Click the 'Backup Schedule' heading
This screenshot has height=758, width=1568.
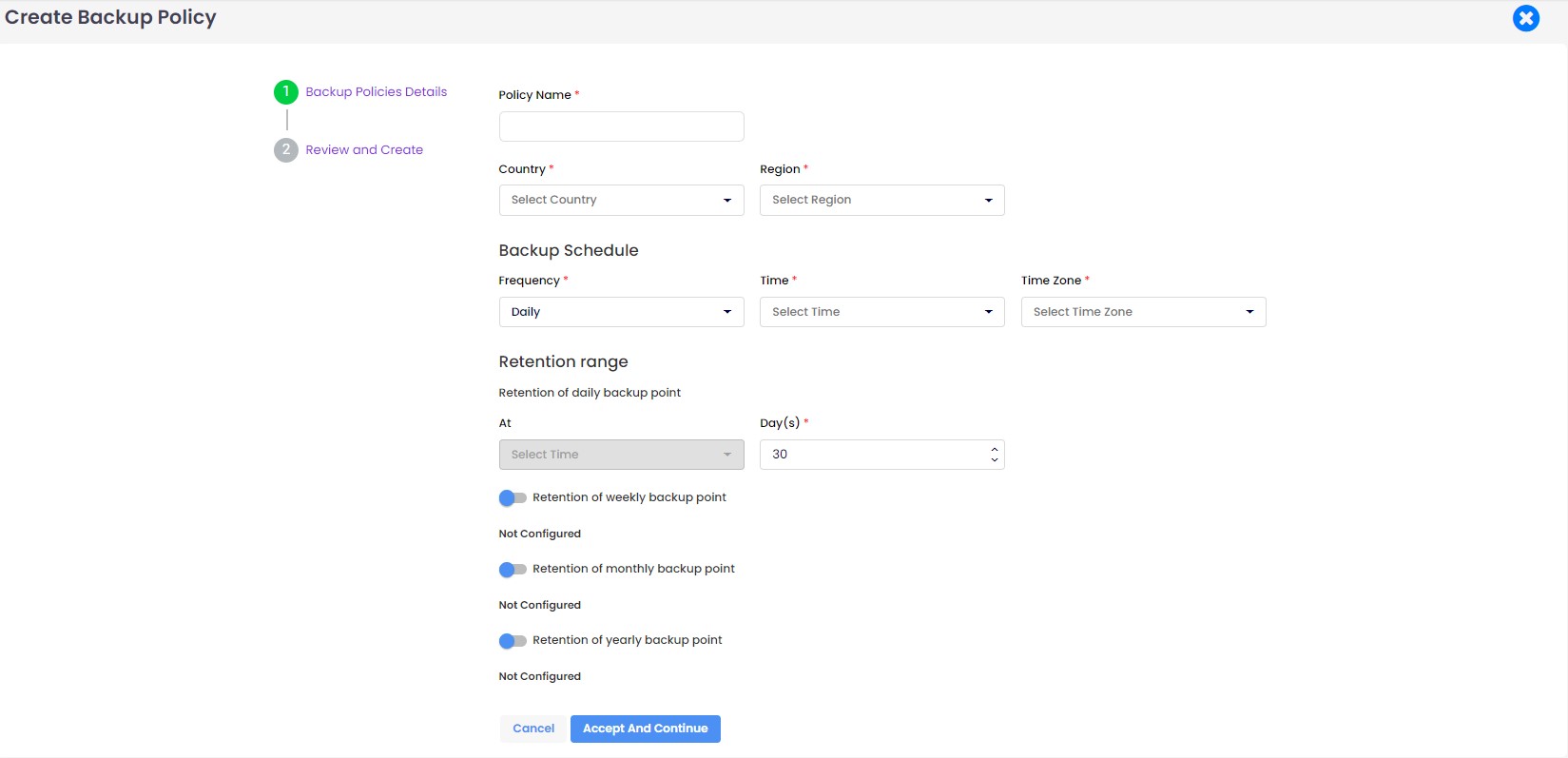(x=569, y=250)
